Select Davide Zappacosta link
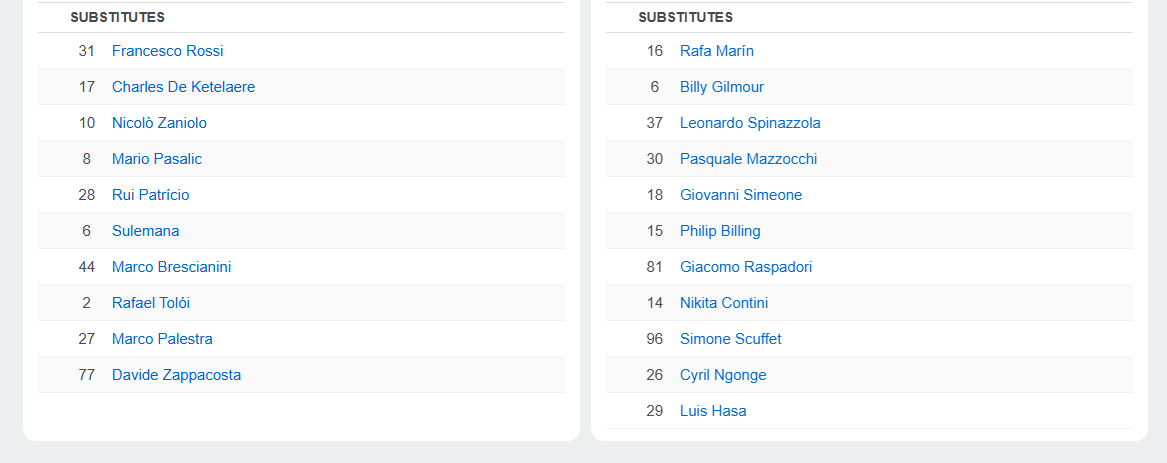This screenshot has width=1167, height=463. pos(176,375)
